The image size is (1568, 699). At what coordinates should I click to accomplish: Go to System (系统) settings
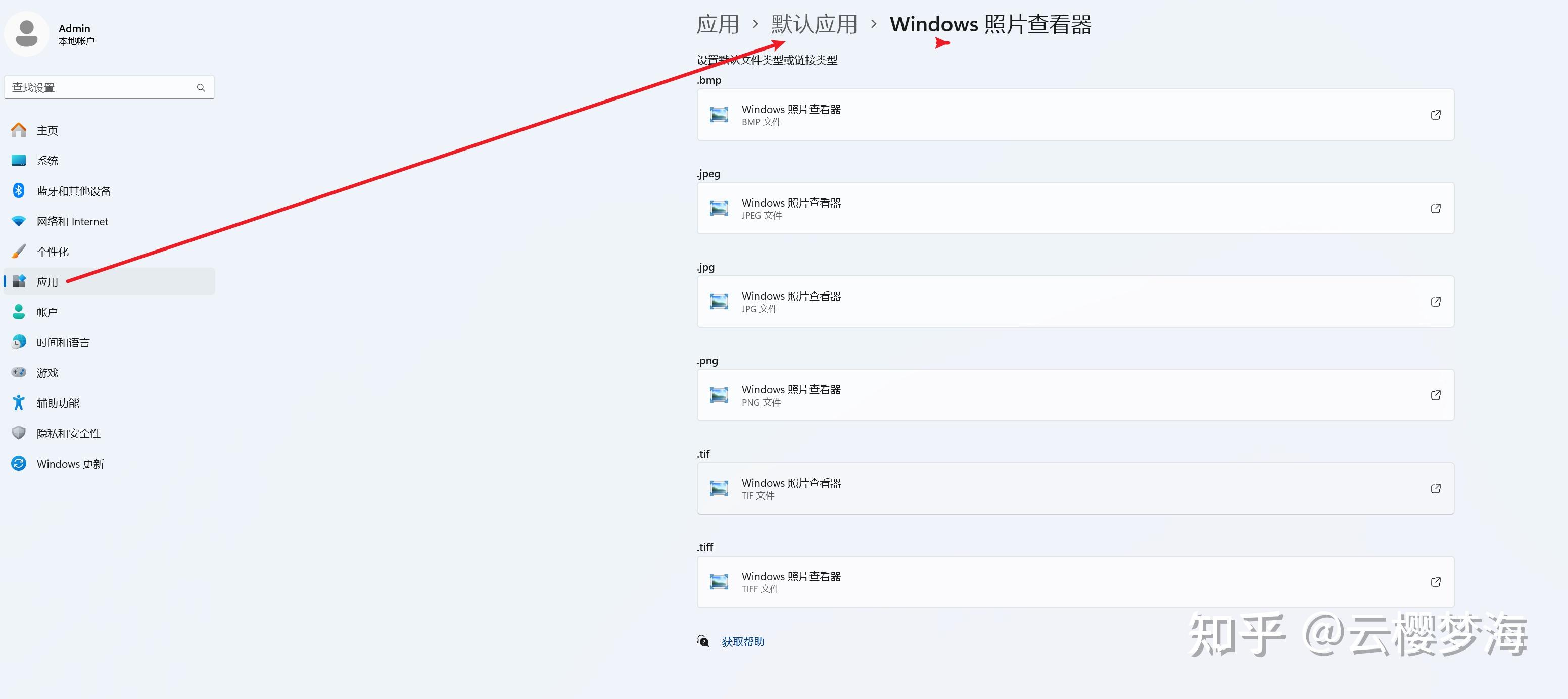click(47, 161)
